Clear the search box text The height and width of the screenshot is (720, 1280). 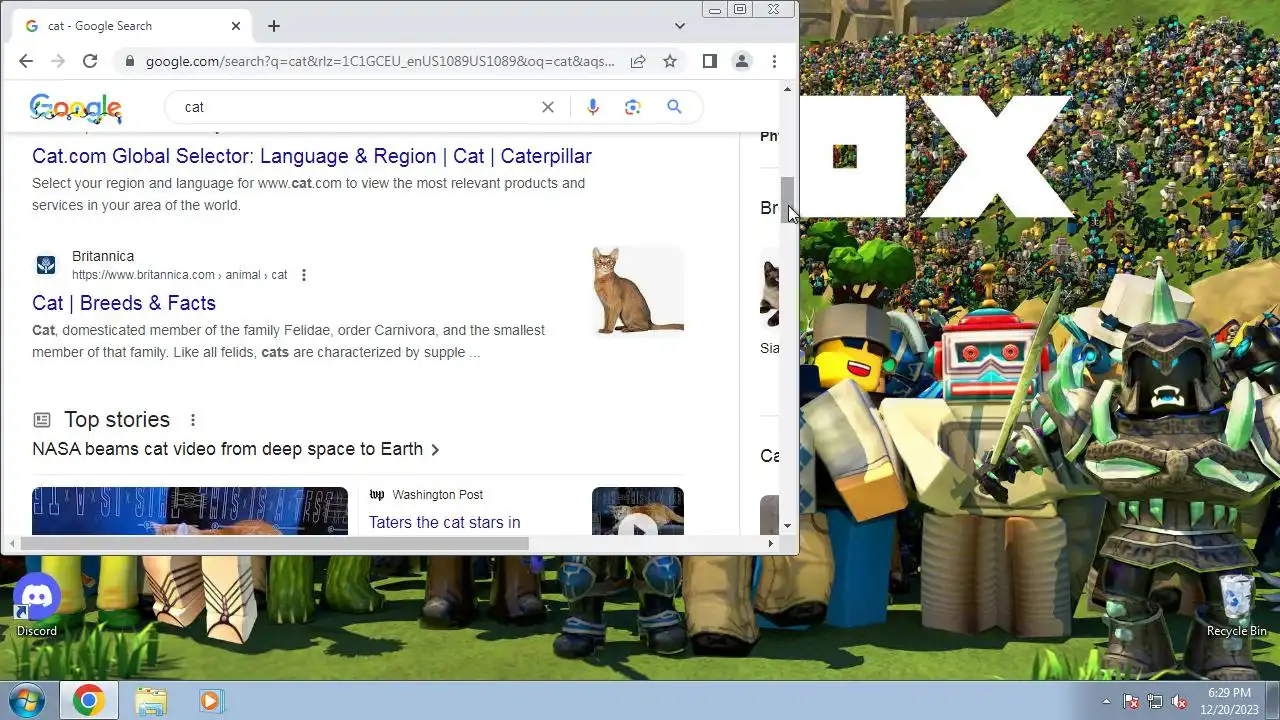[548, 107]
